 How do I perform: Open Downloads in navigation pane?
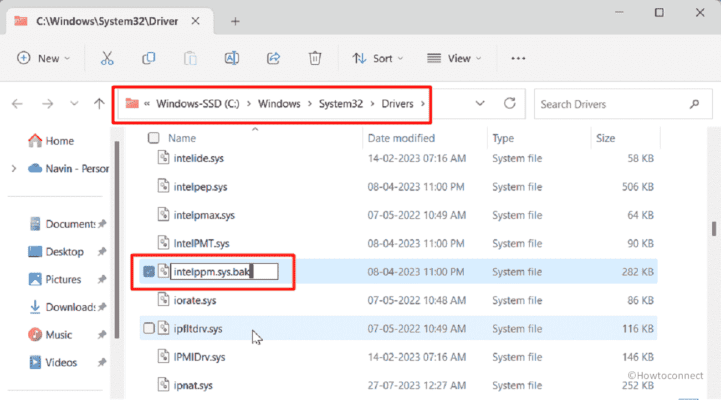pyautogui.click(x=62, y=307)
